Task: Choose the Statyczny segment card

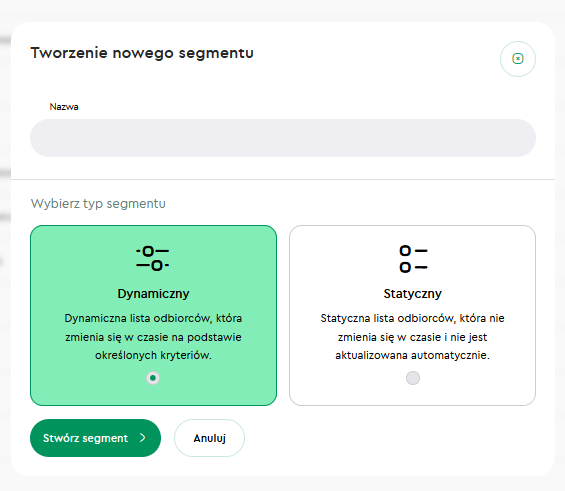Action: 412,315
